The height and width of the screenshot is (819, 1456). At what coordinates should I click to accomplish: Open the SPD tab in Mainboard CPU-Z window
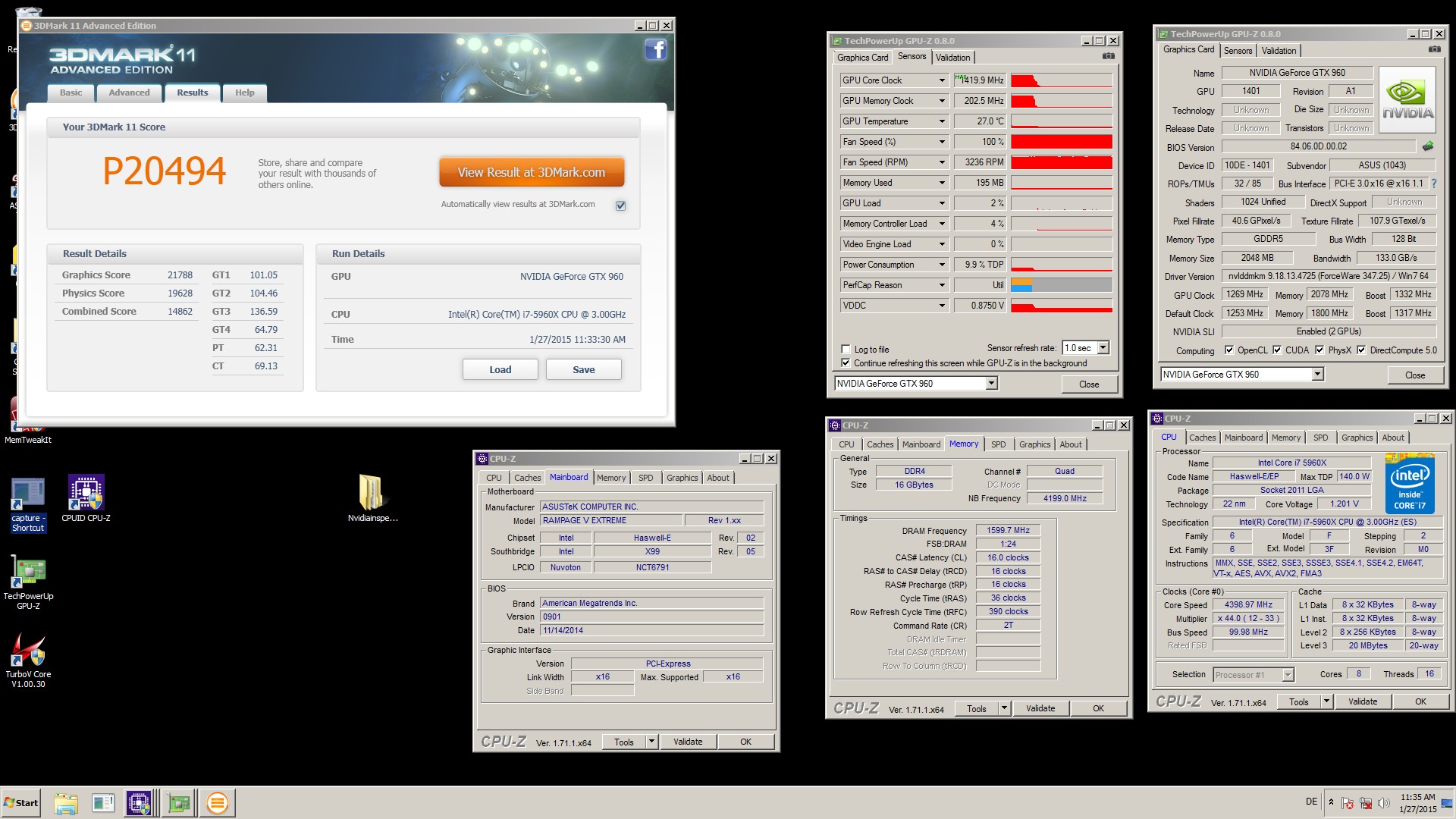pyautogui.click(x=645, y=478)
